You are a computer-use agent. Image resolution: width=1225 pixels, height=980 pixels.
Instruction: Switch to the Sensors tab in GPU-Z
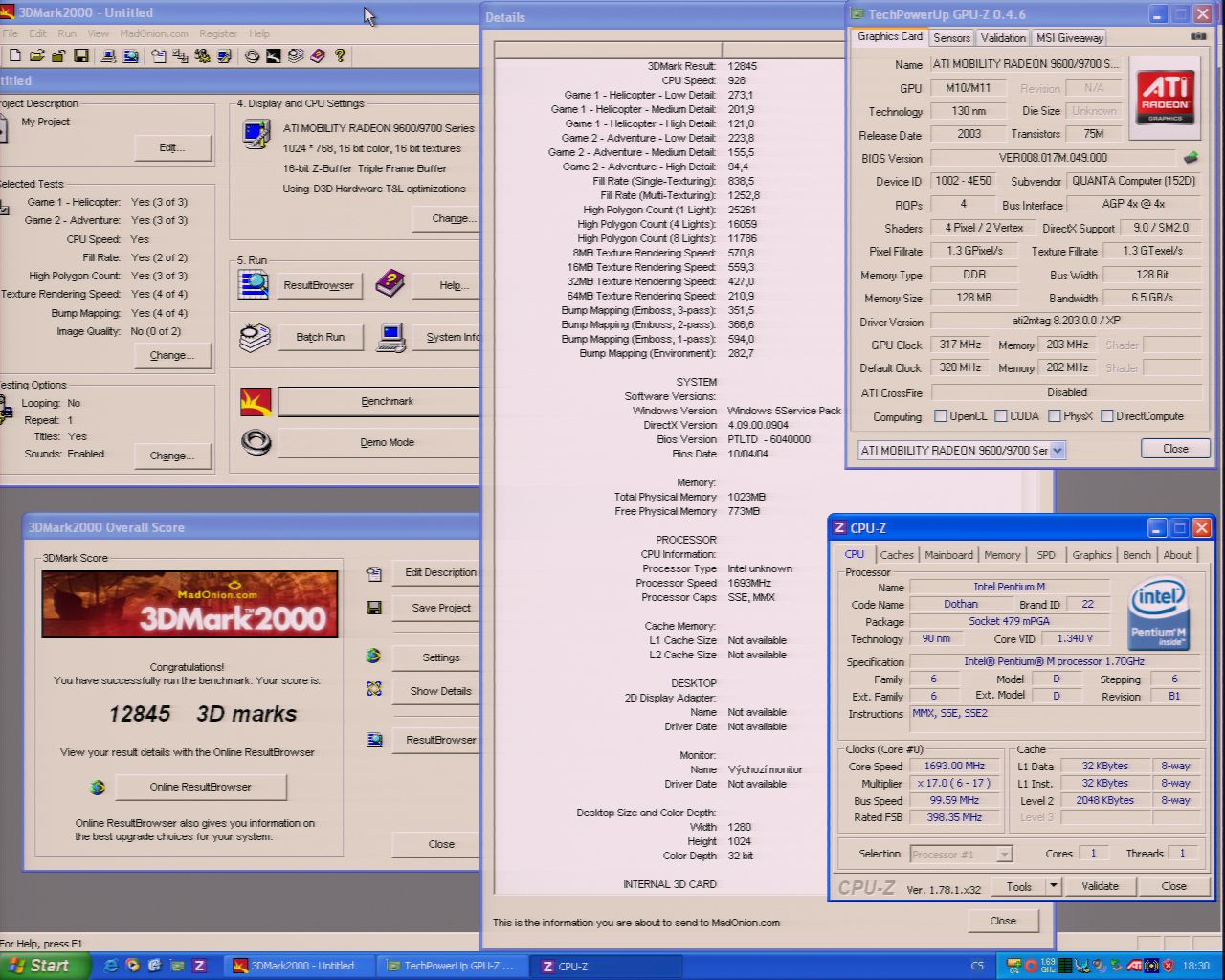[x=951, y=37]
